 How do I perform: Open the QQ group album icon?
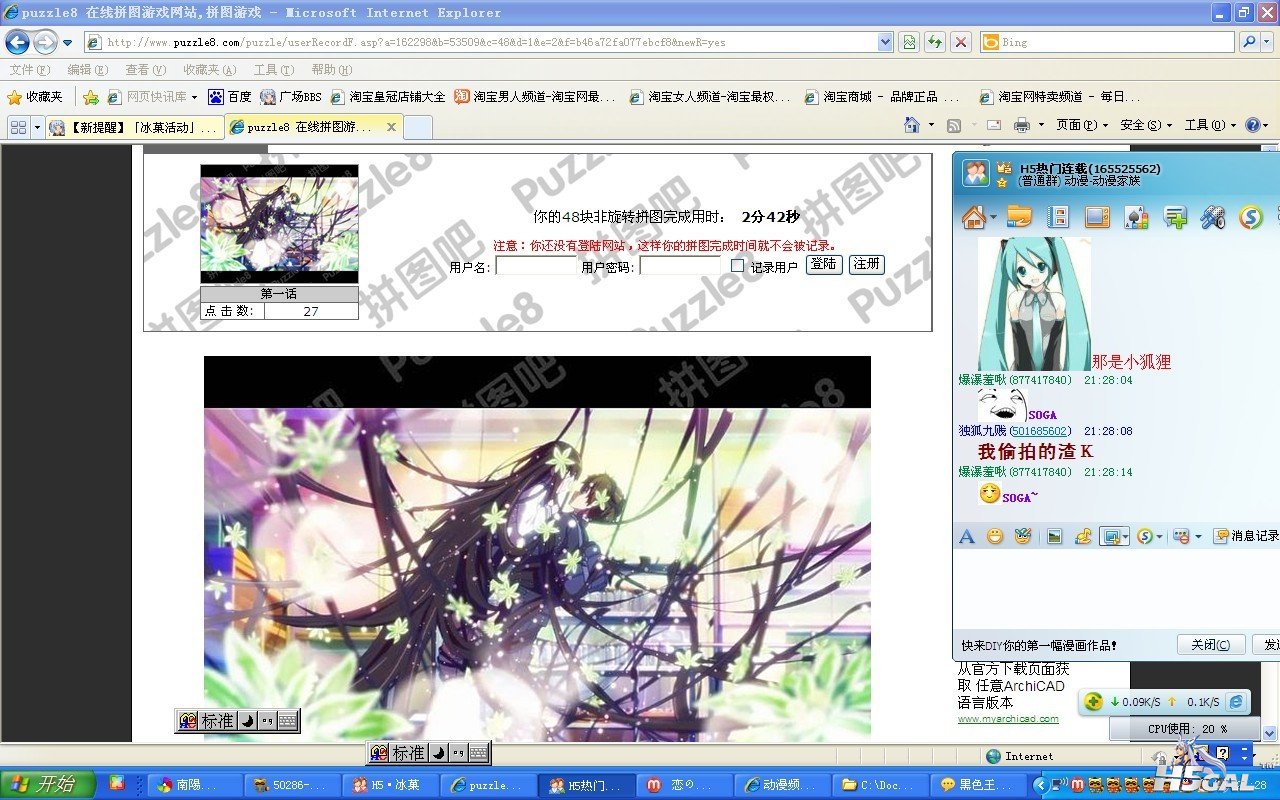(x=1058, y=217)
